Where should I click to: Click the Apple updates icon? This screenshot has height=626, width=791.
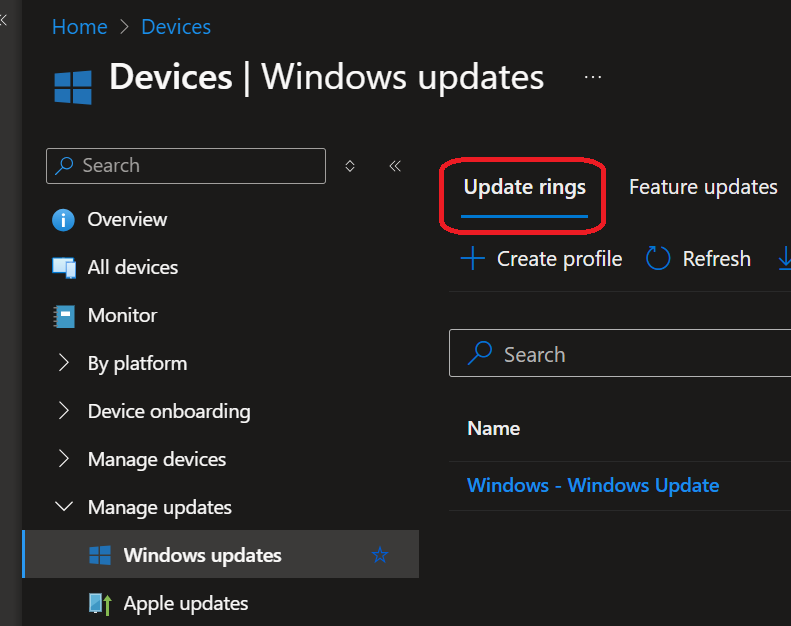coord(100,604)
